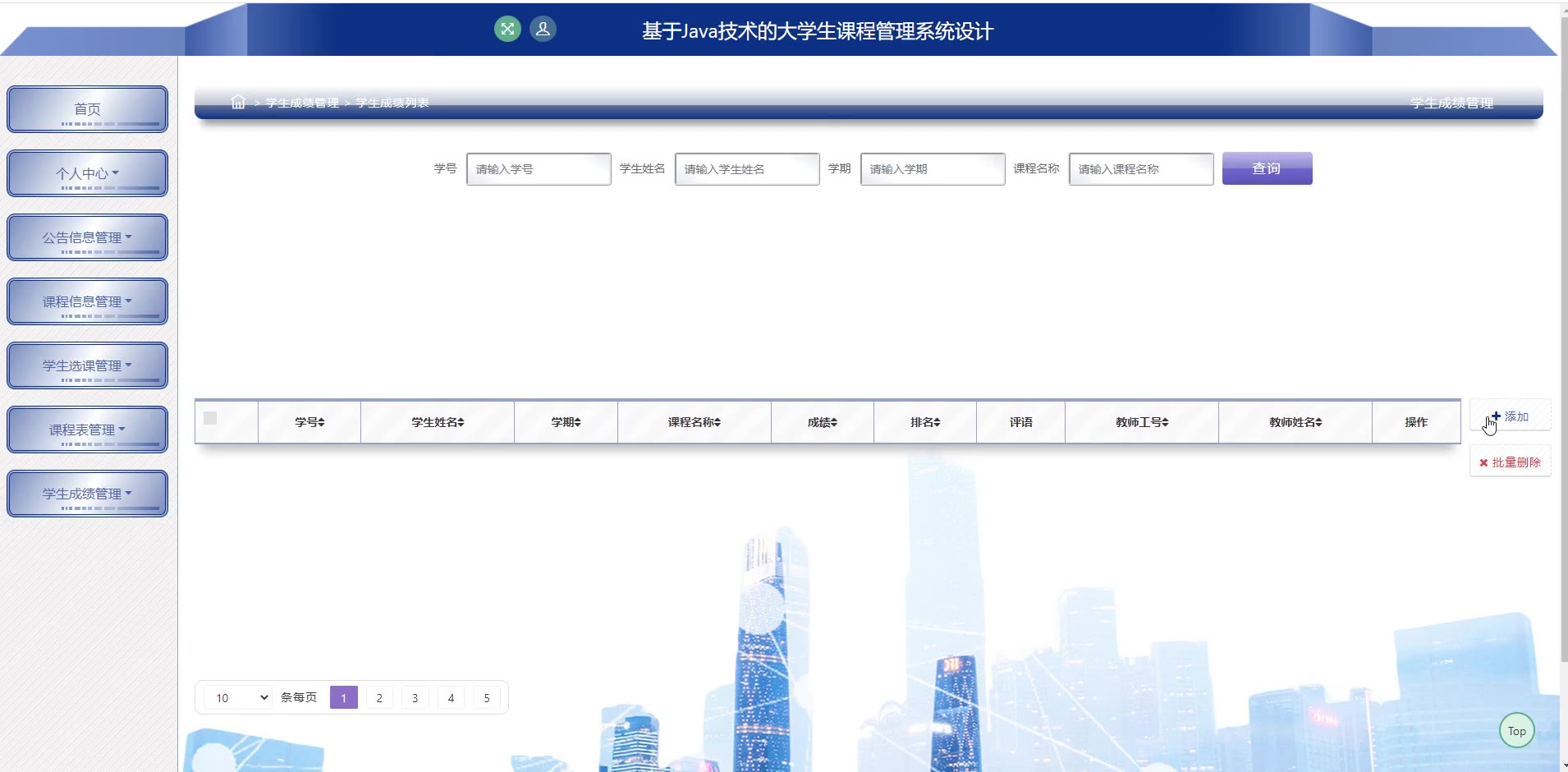Toggle the select-all checkbox in table header

tap(210, 418)
